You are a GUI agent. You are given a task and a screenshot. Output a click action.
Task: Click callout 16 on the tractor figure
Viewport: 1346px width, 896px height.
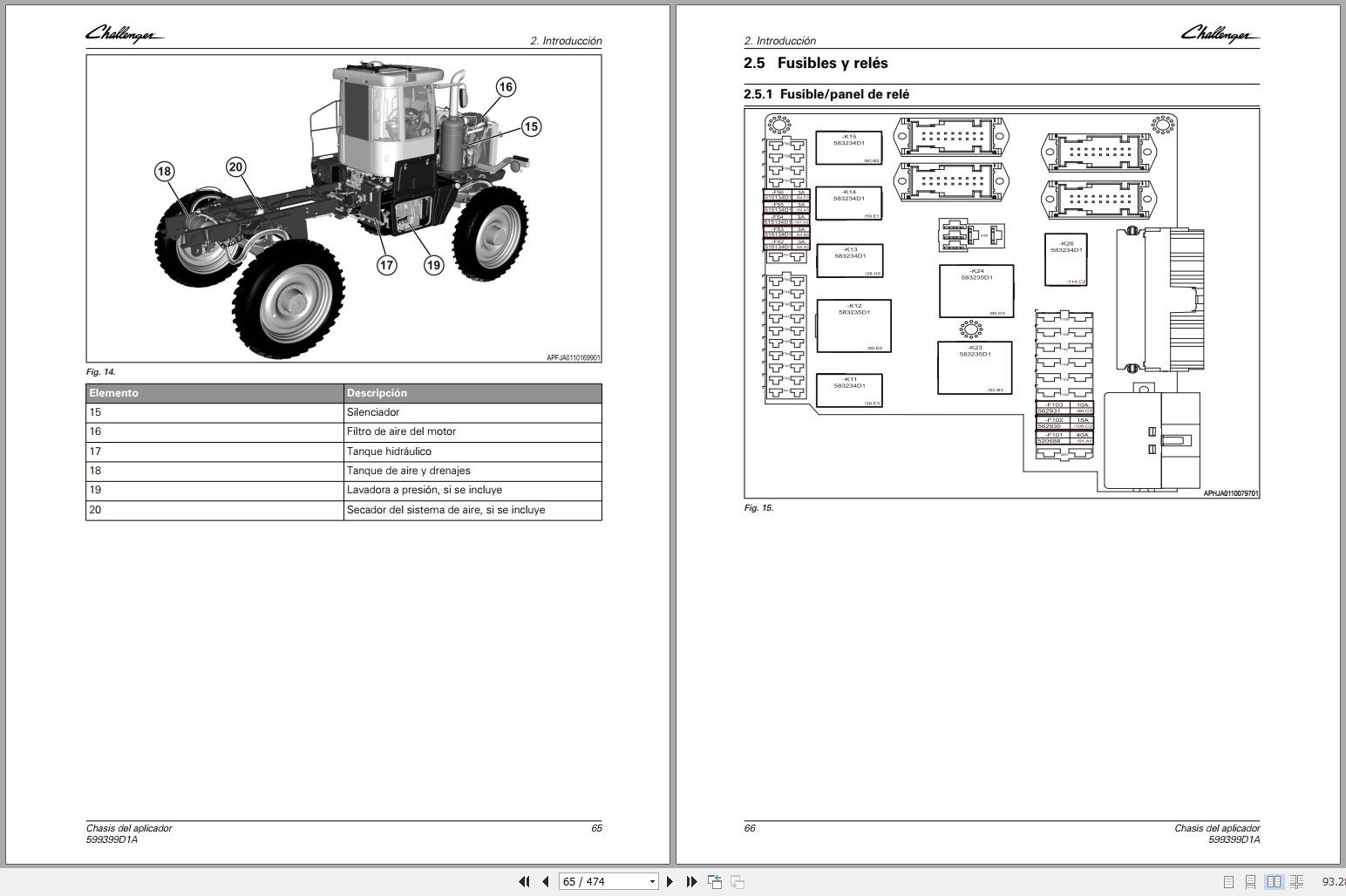click(506, 87)
